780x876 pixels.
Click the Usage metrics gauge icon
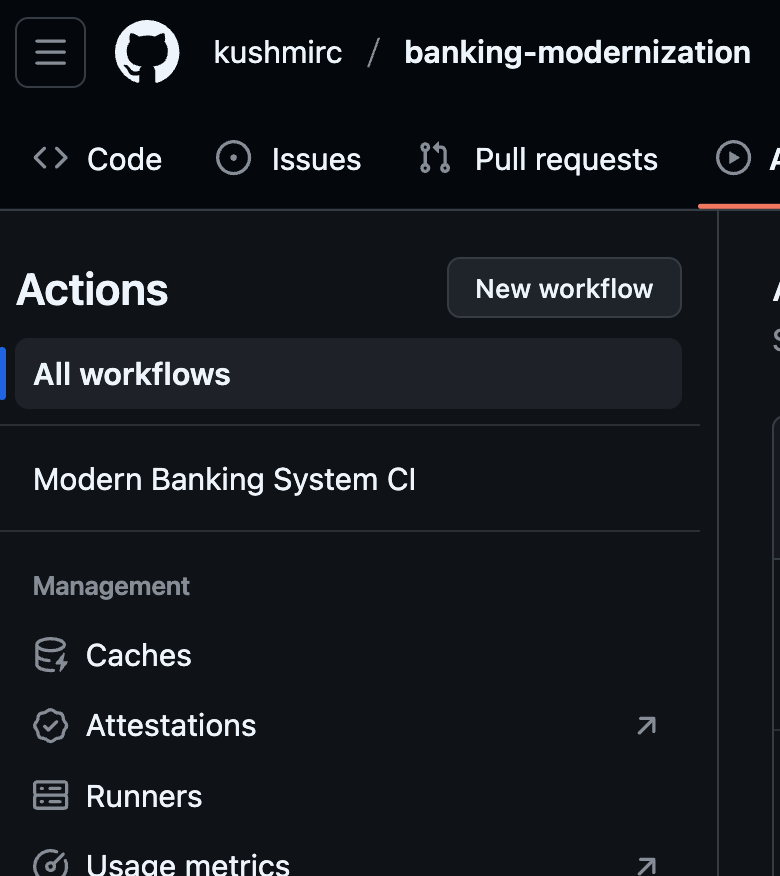point(51,863)
